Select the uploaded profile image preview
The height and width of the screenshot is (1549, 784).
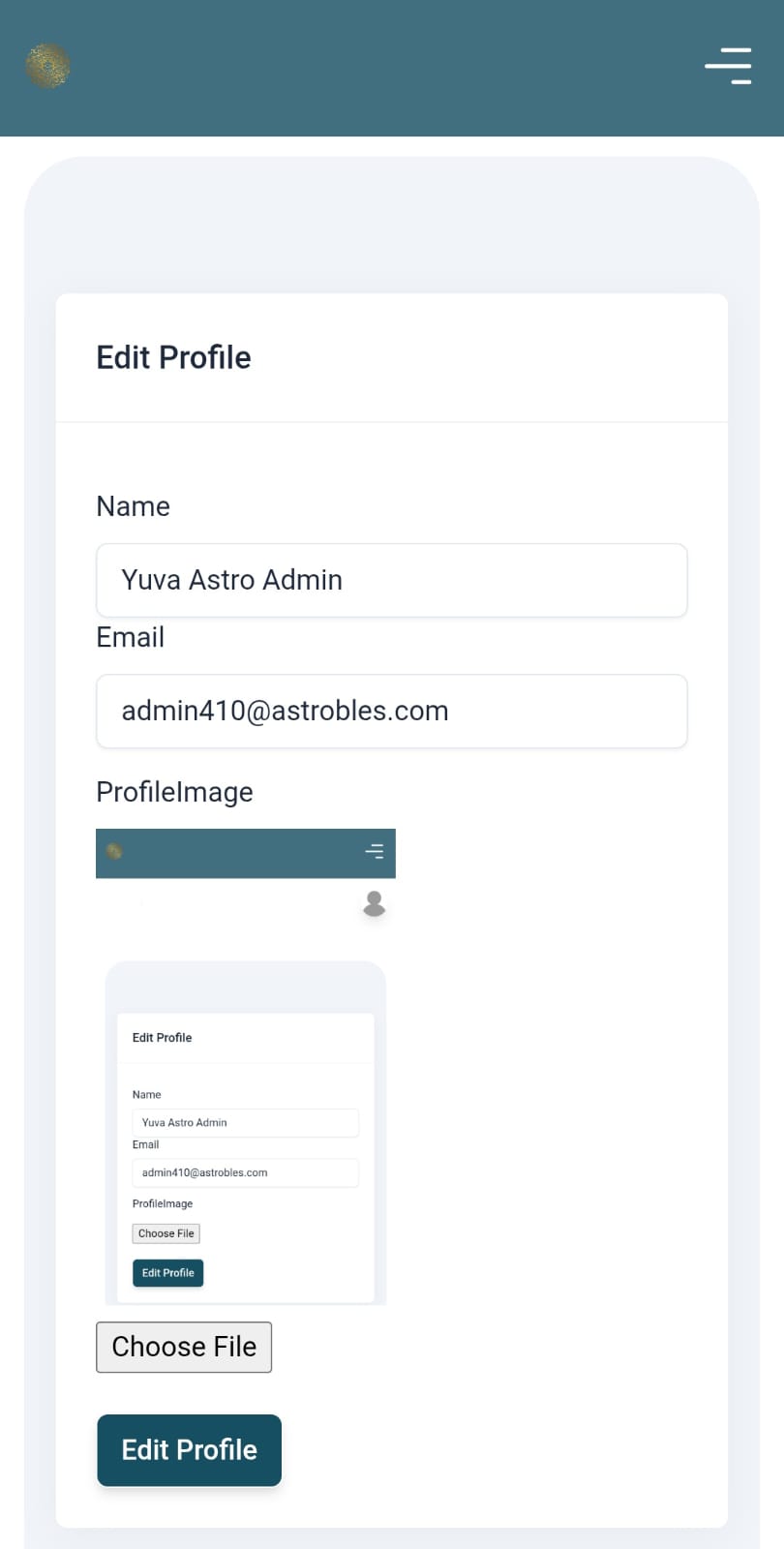[246, 1067]
